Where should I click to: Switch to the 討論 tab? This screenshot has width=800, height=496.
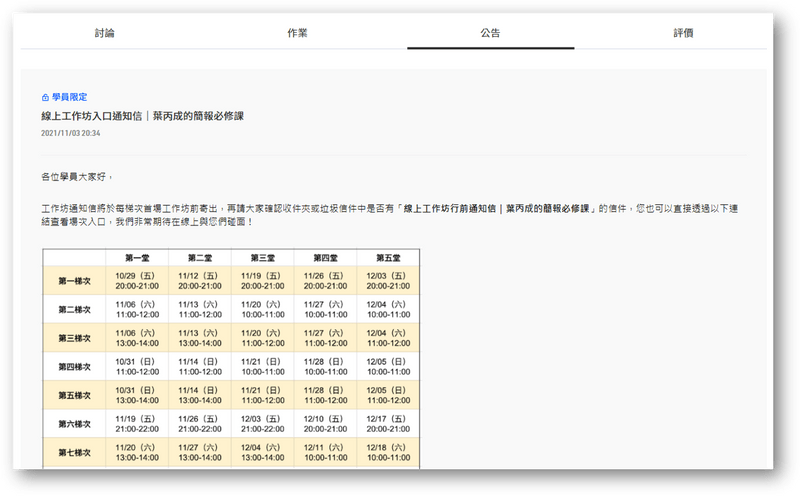103,33
